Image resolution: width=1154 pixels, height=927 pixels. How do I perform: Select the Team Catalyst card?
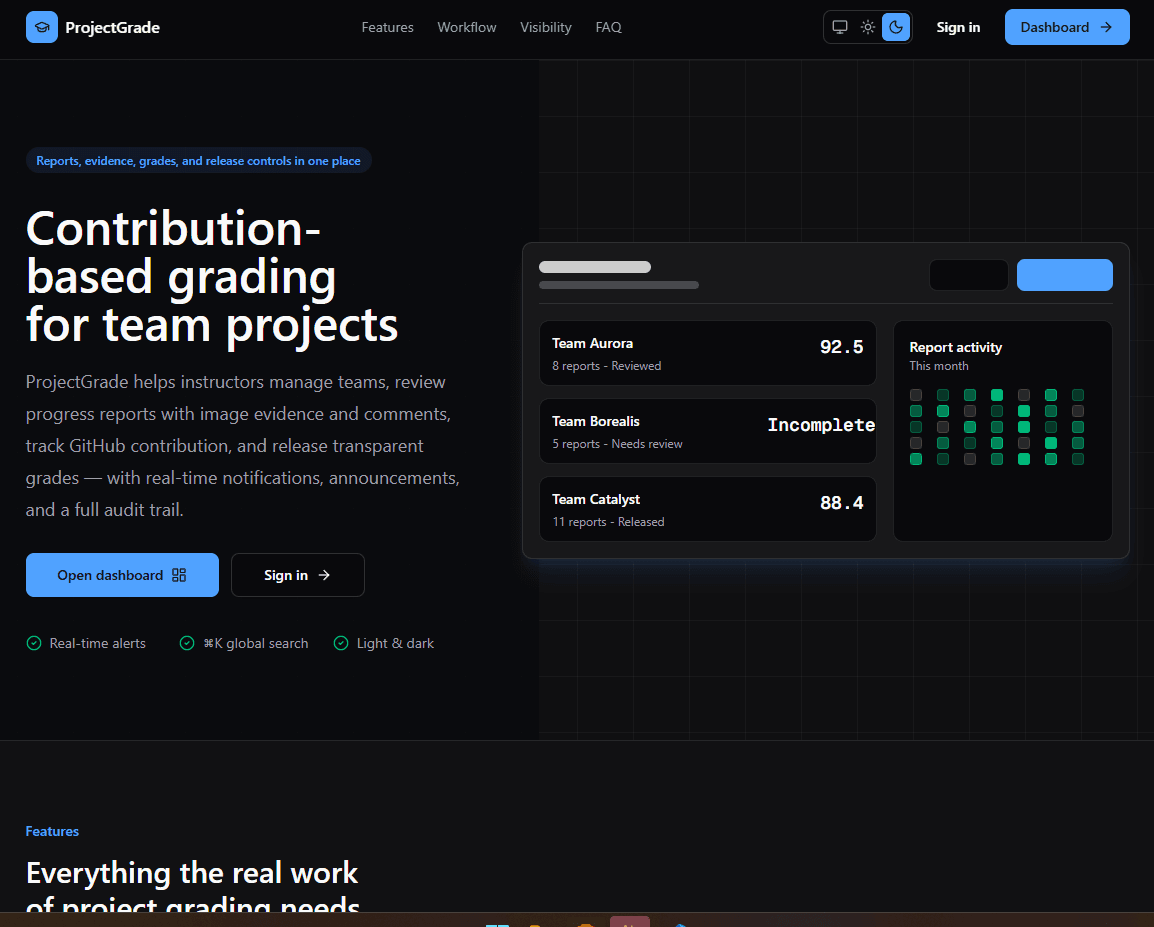[708, 509]
